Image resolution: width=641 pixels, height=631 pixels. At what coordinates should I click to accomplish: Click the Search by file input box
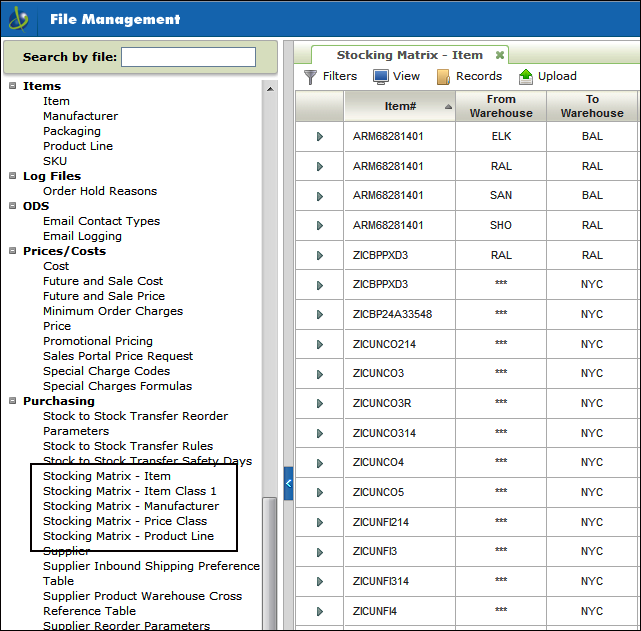(x=188, y=57)
